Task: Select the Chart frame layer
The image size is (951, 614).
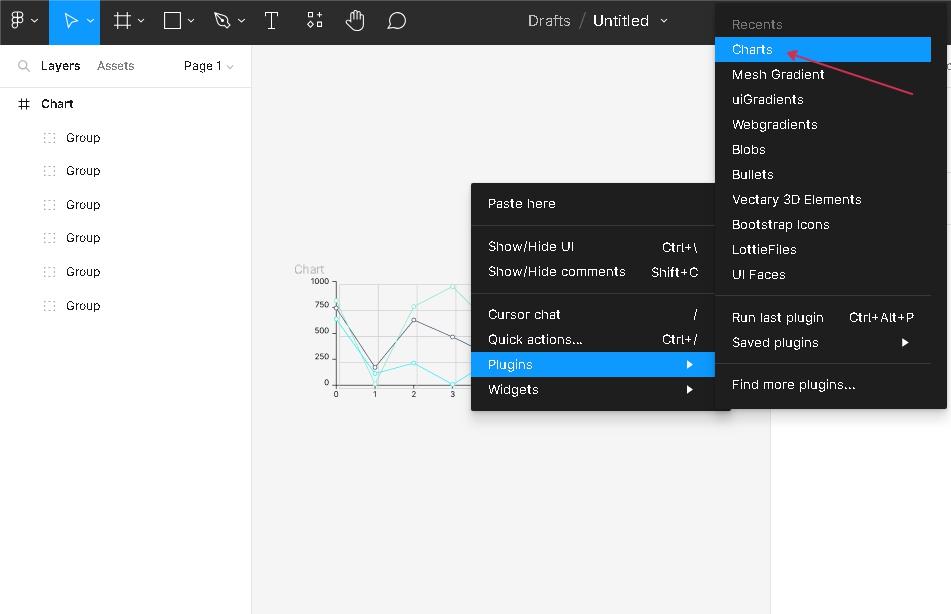Action: pyautogui.click(x=57, y=104)
